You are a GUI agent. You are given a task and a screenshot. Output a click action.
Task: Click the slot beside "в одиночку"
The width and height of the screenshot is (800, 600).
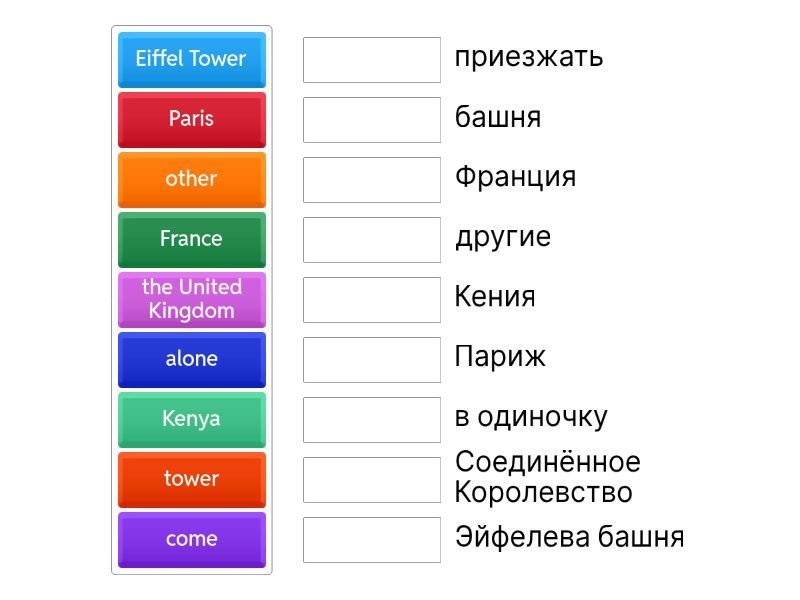point(372,420)
